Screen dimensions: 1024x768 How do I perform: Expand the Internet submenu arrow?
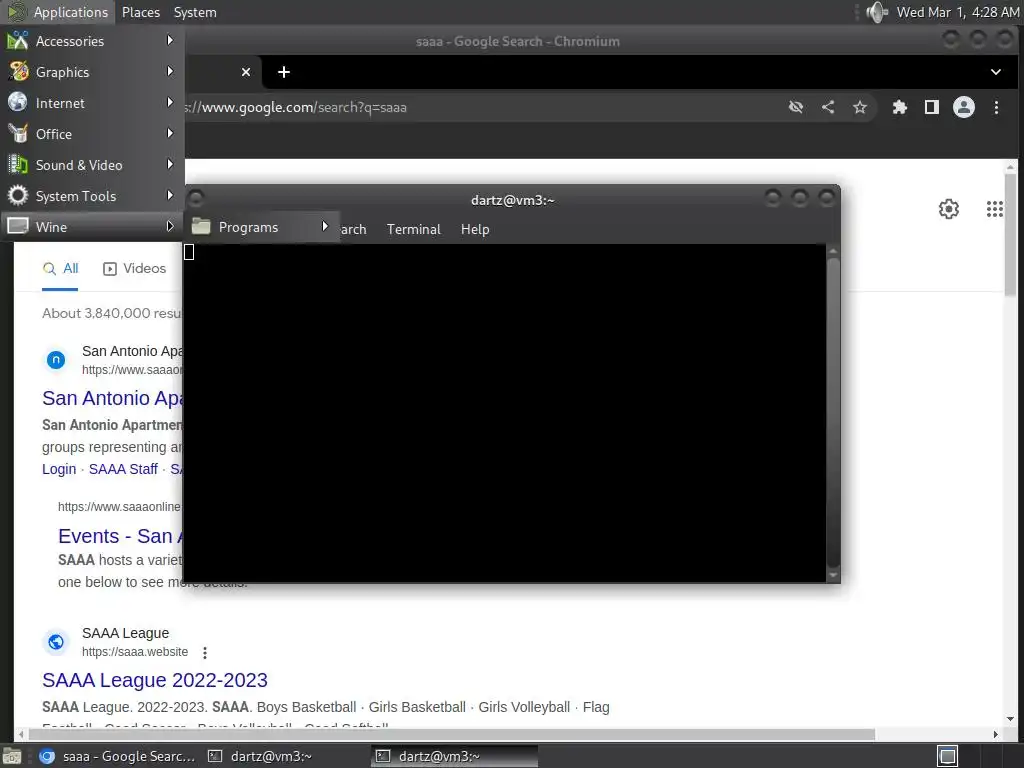170,103
